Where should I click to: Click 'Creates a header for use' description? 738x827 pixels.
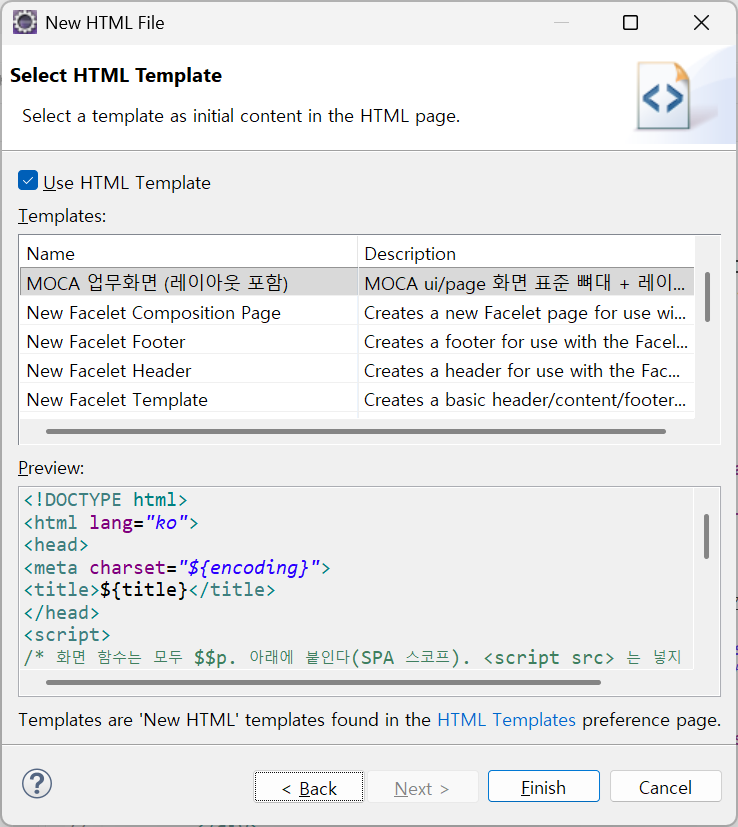526,370
